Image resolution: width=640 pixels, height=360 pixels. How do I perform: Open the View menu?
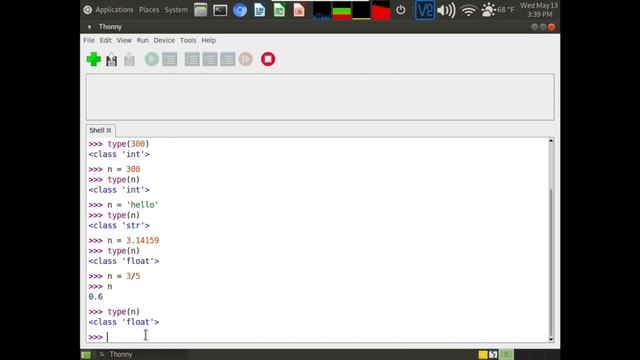coord(124,40)
